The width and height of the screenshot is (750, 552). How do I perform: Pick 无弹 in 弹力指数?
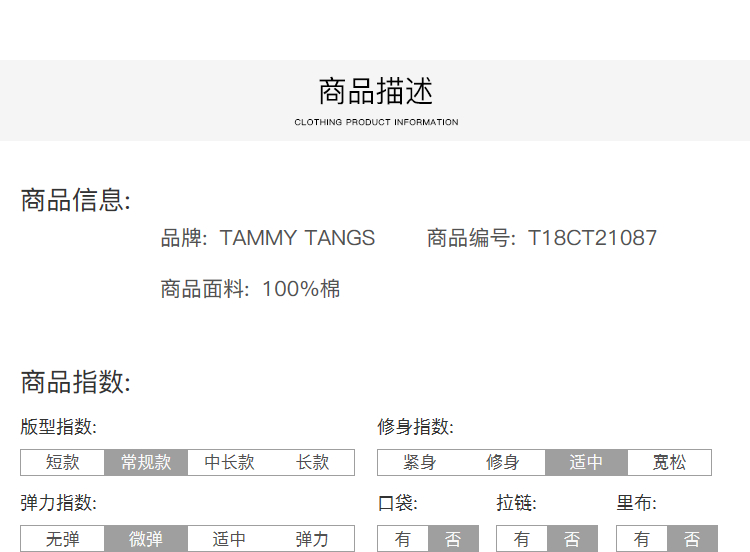(63, 539)
